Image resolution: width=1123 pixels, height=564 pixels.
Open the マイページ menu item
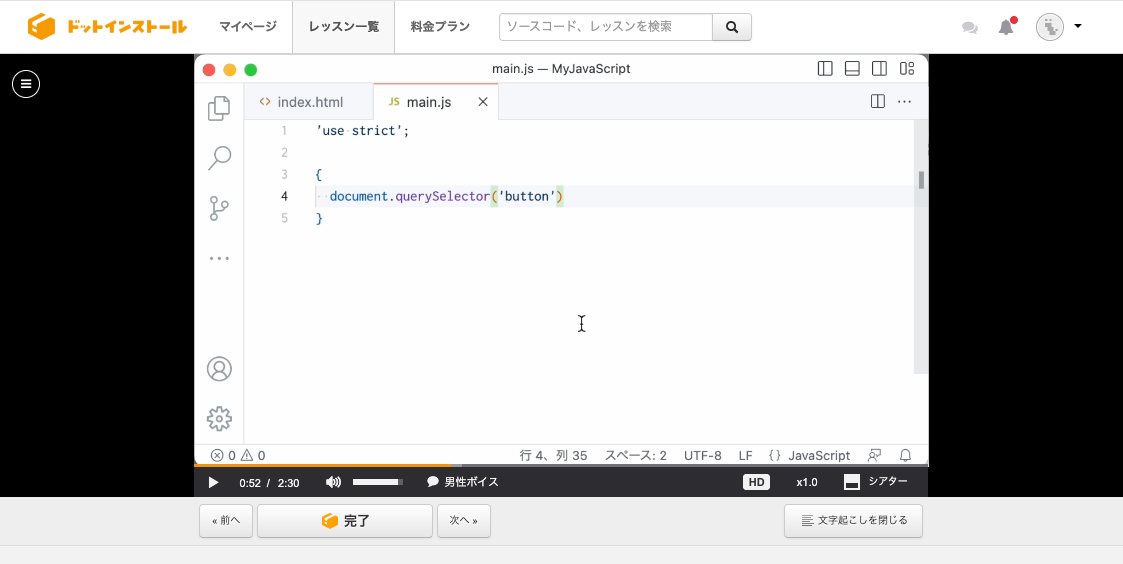(248, 27)
